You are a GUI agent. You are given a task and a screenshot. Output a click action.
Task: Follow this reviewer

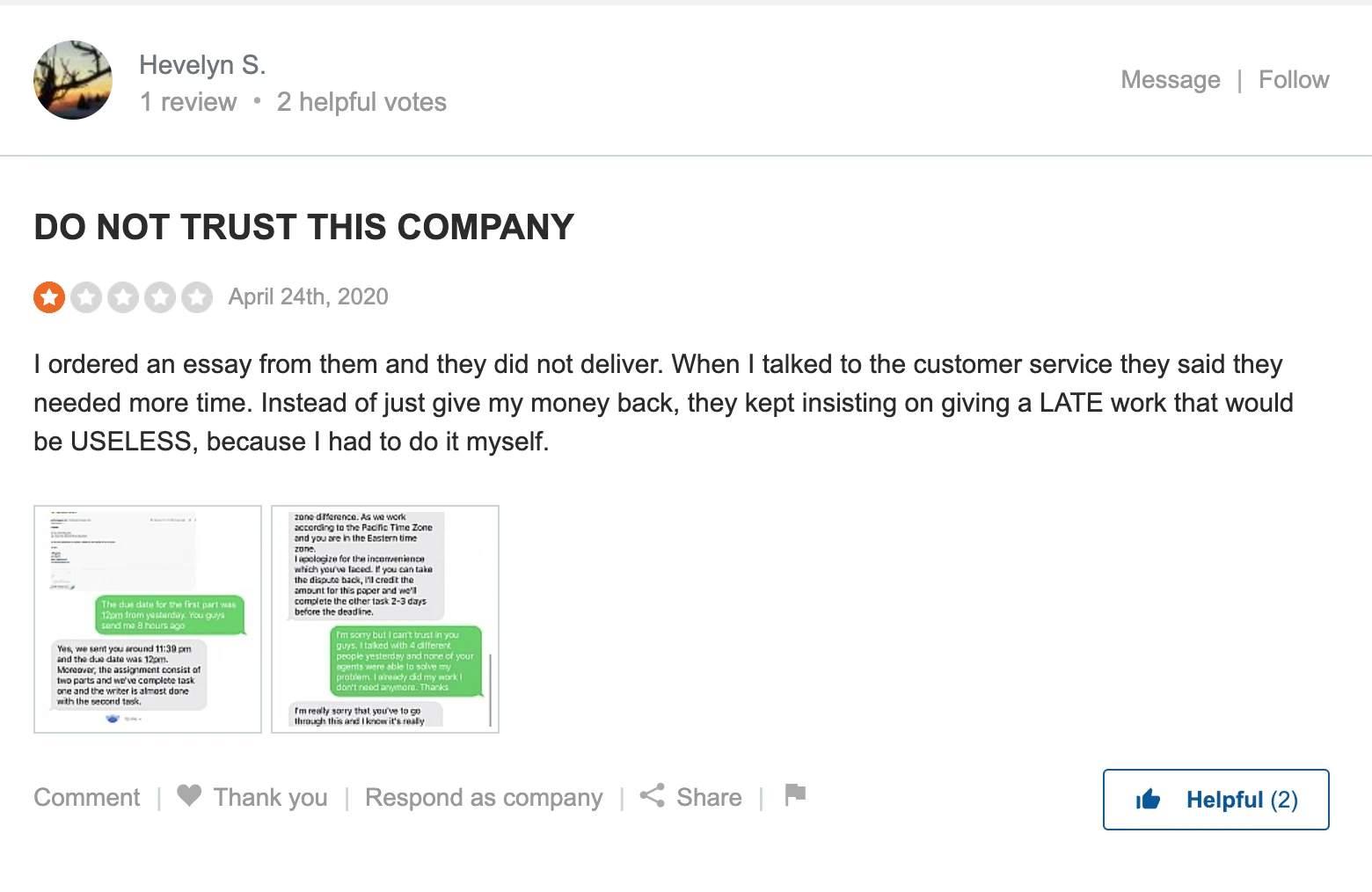1293,80
